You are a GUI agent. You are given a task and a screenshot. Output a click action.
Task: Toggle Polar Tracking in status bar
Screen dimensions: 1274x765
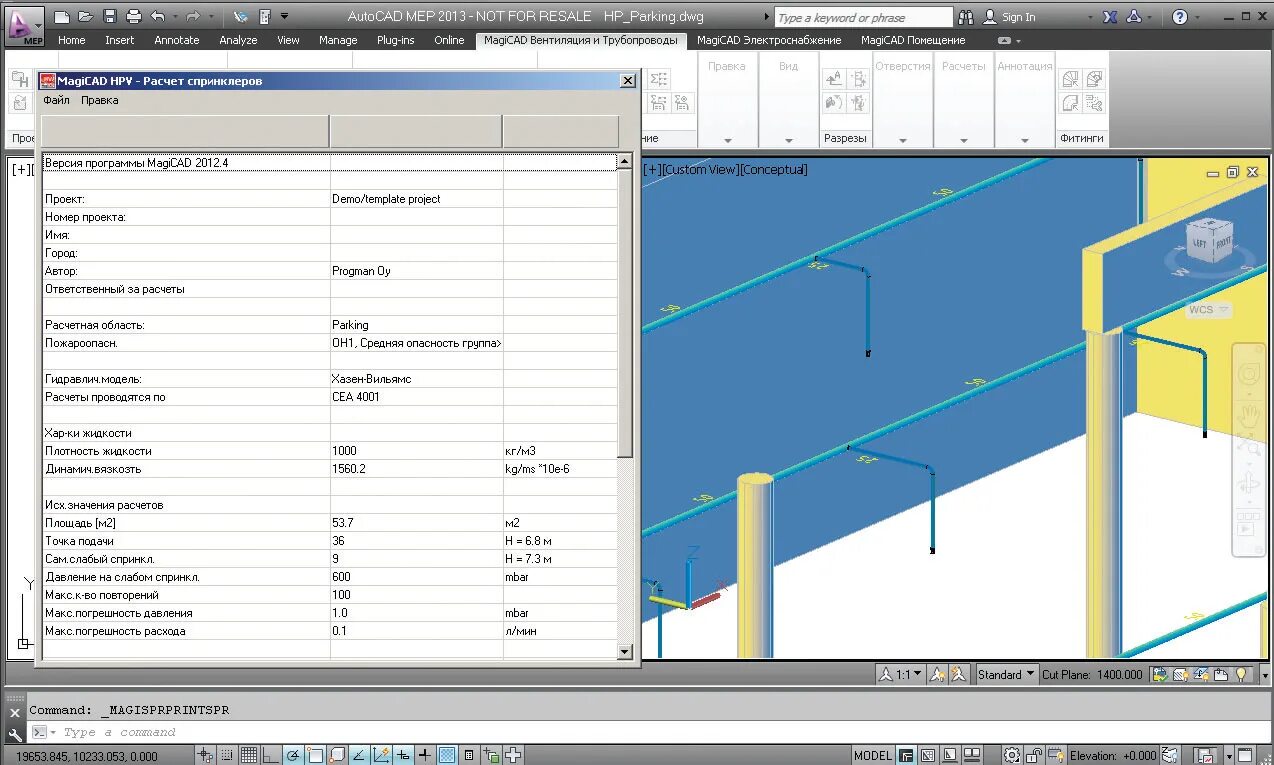[x=293, y=755]
